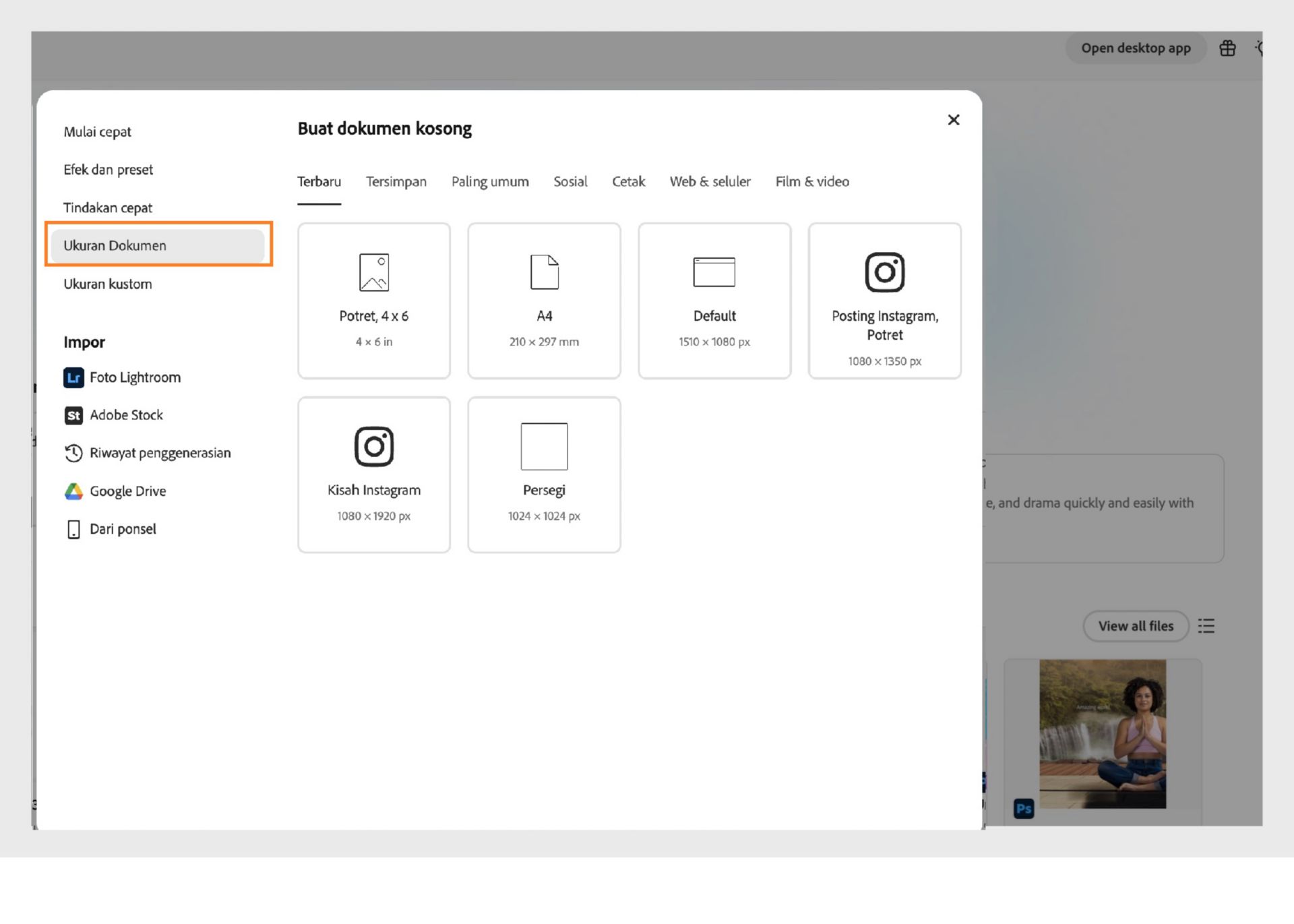Select Mulai cepat in the sidebar
Screen dimensions: 1294x924
coord(158,132)
